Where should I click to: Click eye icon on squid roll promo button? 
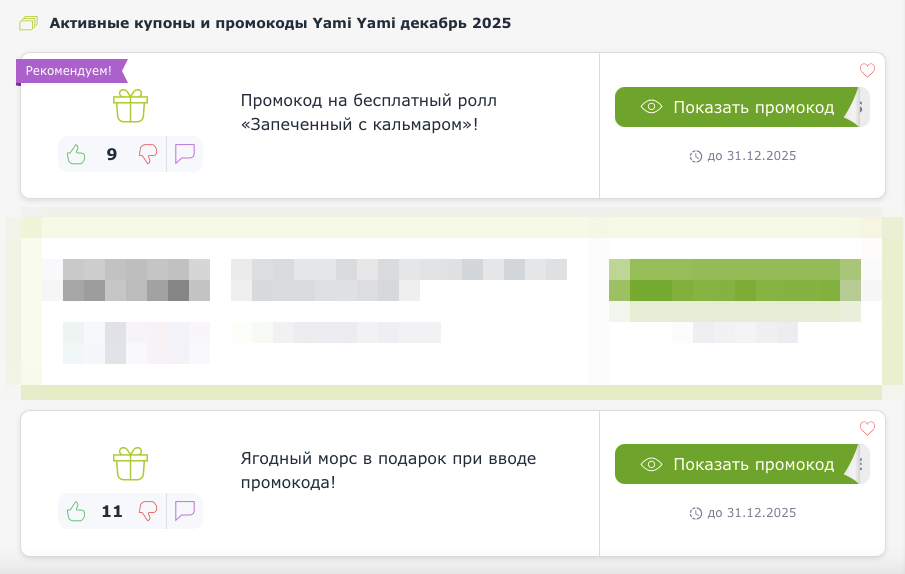pos(651,107)
